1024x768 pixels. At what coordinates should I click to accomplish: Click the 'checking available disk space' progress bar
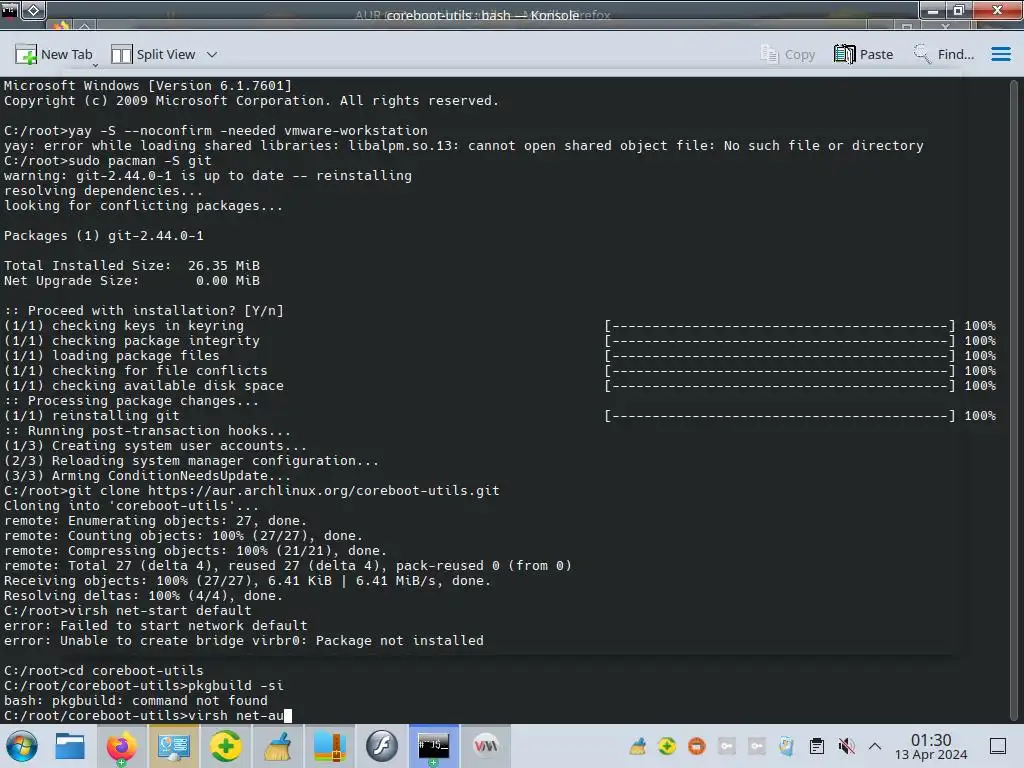click(x=779, y=385)
